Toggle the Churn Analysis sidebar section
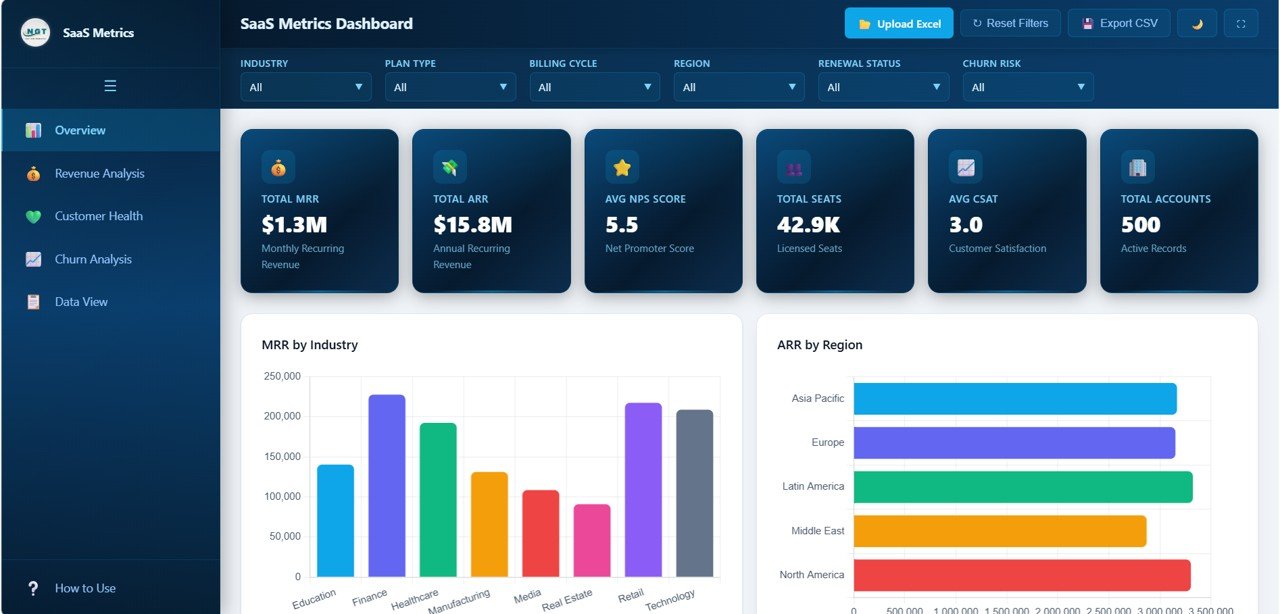 92,258
